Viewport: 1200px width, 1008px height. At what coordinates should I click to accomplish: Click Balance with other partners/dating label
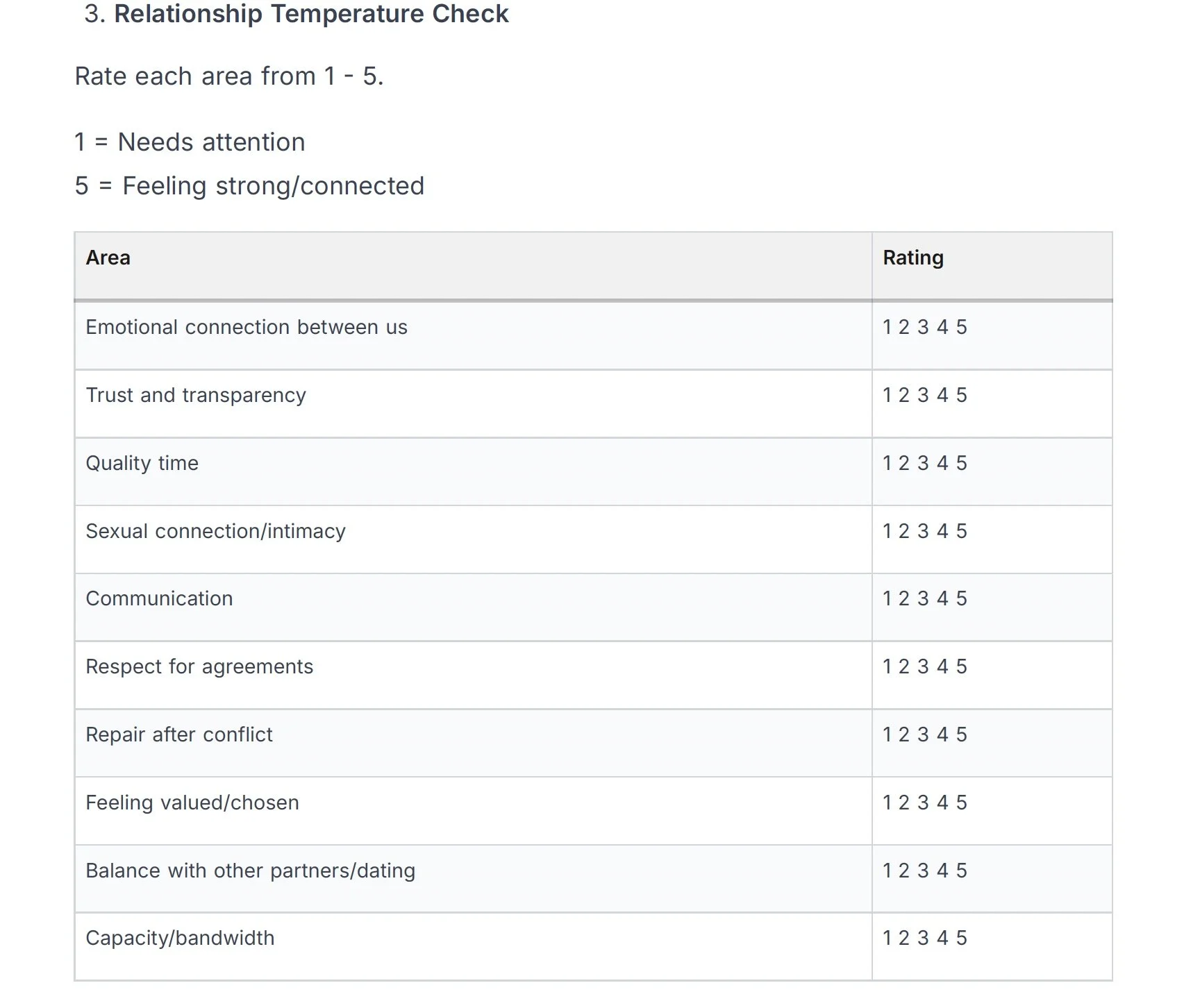[251, 871]
